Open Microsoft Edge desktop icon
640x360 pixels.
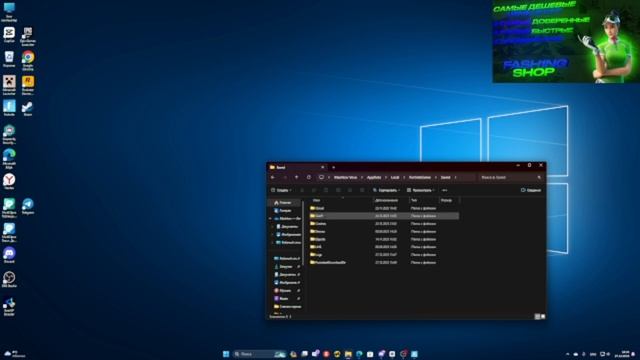9,159
